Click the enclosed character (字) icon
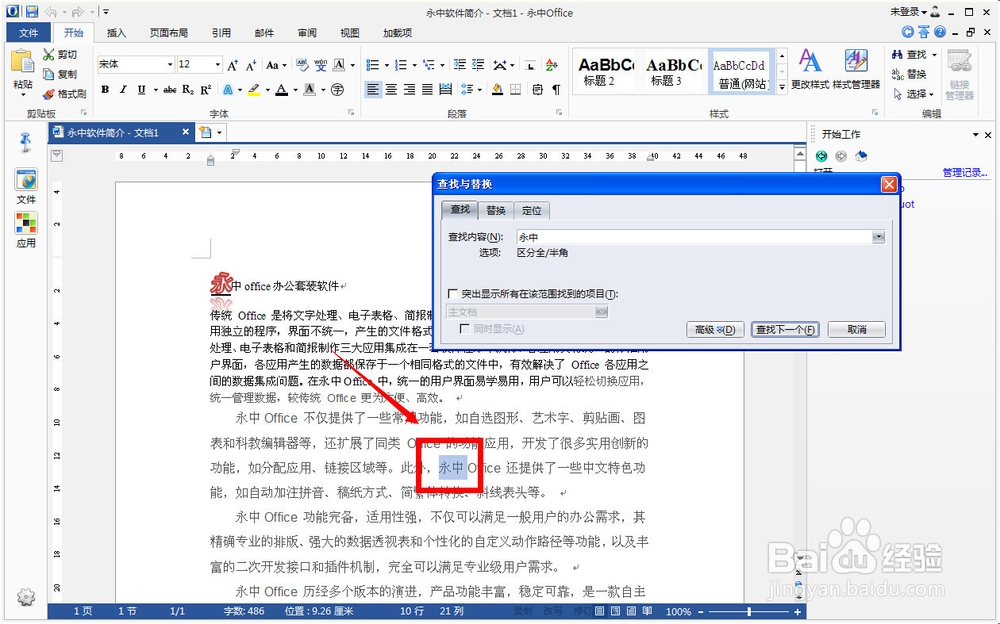This screenshot has width=1000, height=624. pyautogui.click(x=337, y=90)
